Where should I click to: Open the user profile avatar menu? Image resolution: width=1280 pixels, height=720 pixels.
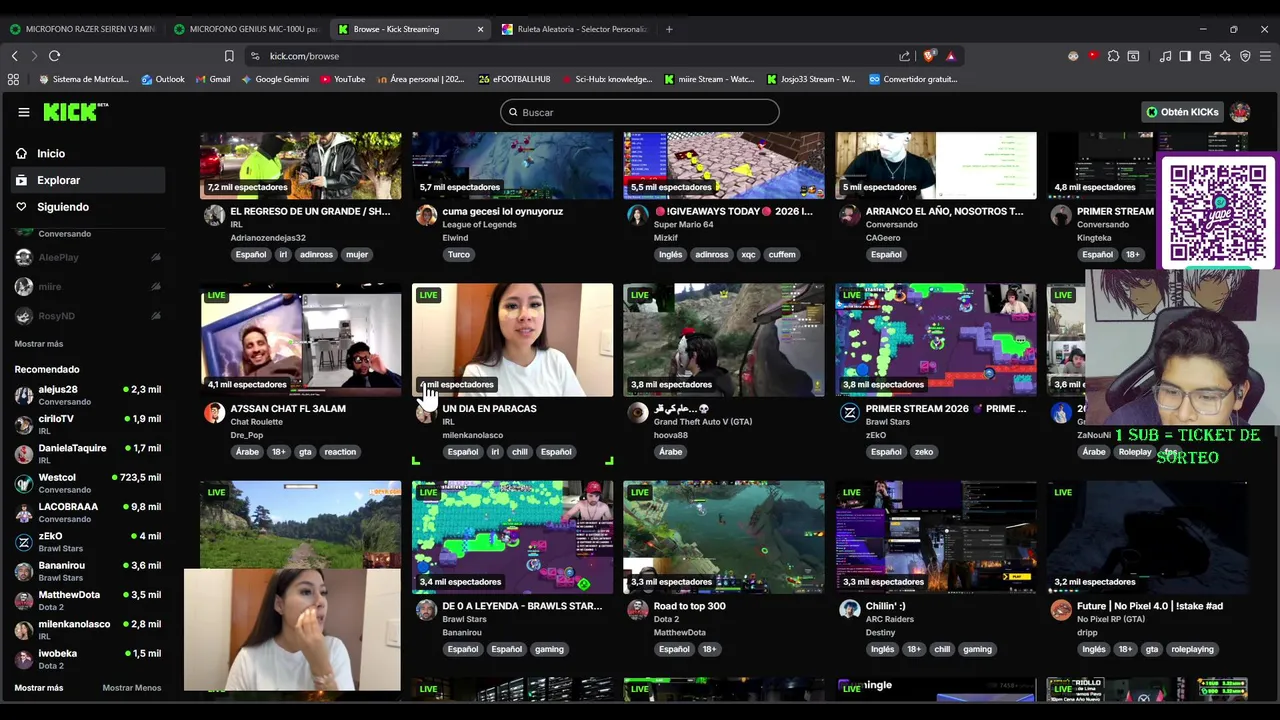(1240, 112)
